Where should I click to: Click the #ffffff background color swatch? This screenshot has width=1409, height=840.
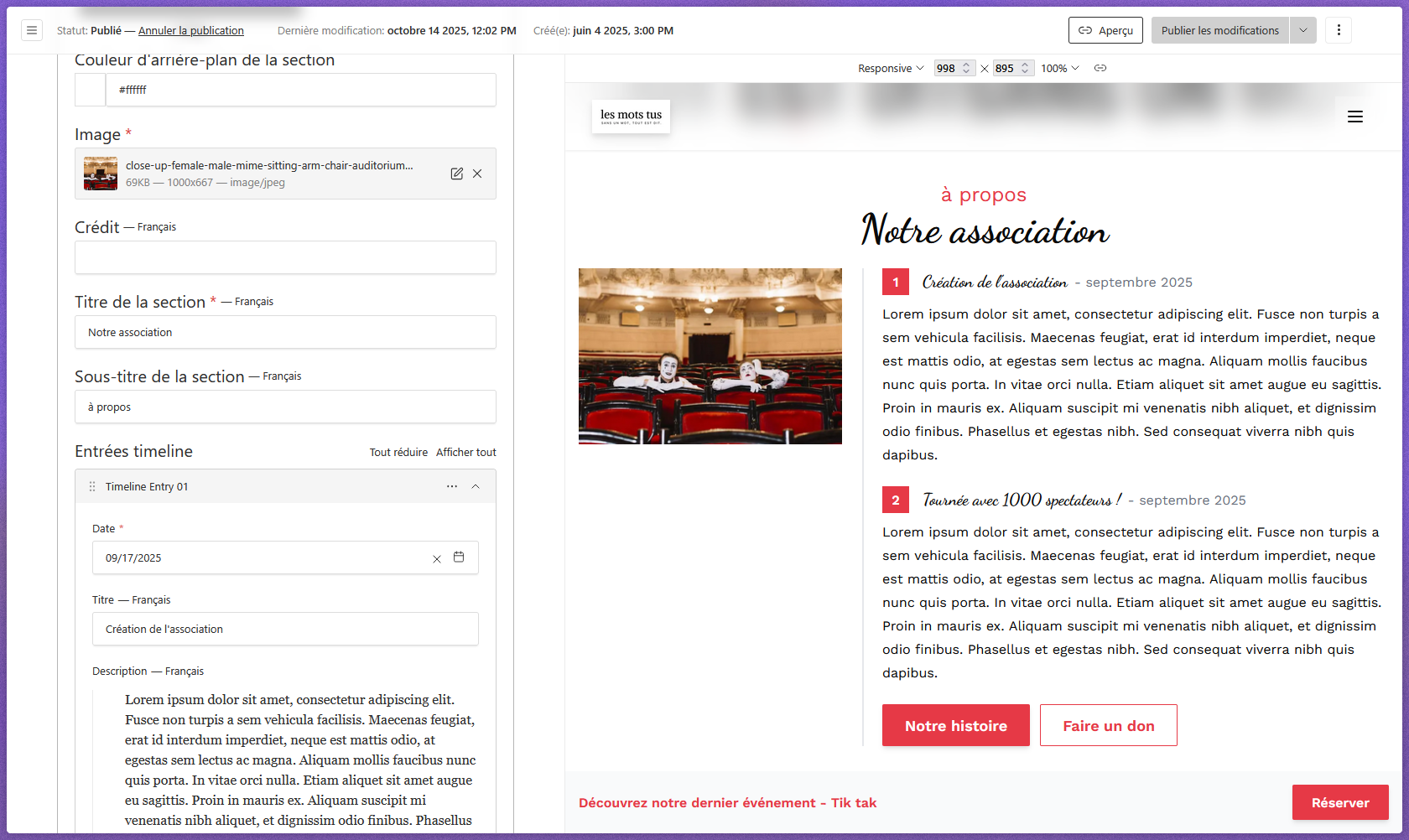90,90
